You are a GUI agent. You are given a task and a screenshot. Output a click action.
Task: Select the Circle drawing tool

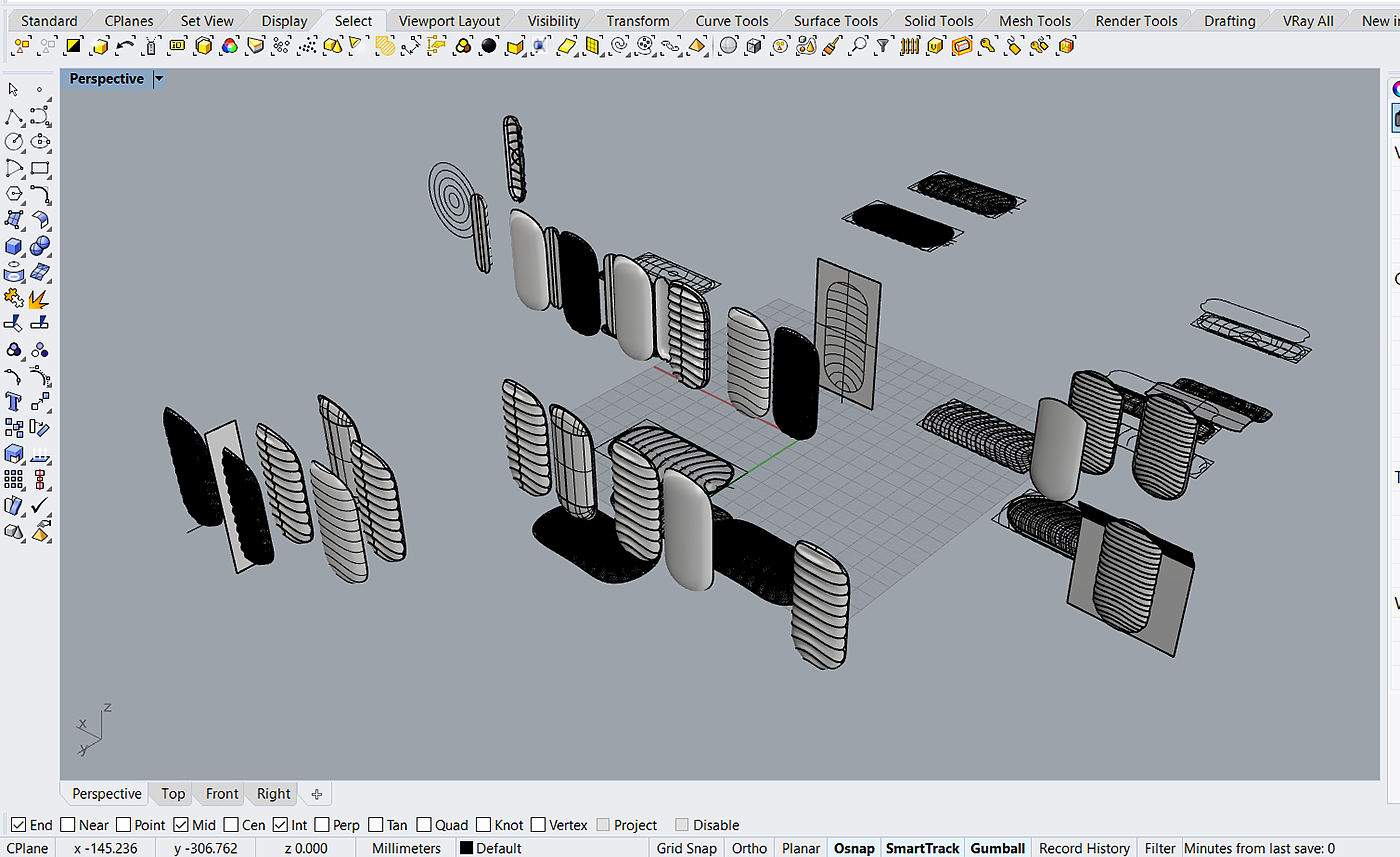[x=14, y=142]
